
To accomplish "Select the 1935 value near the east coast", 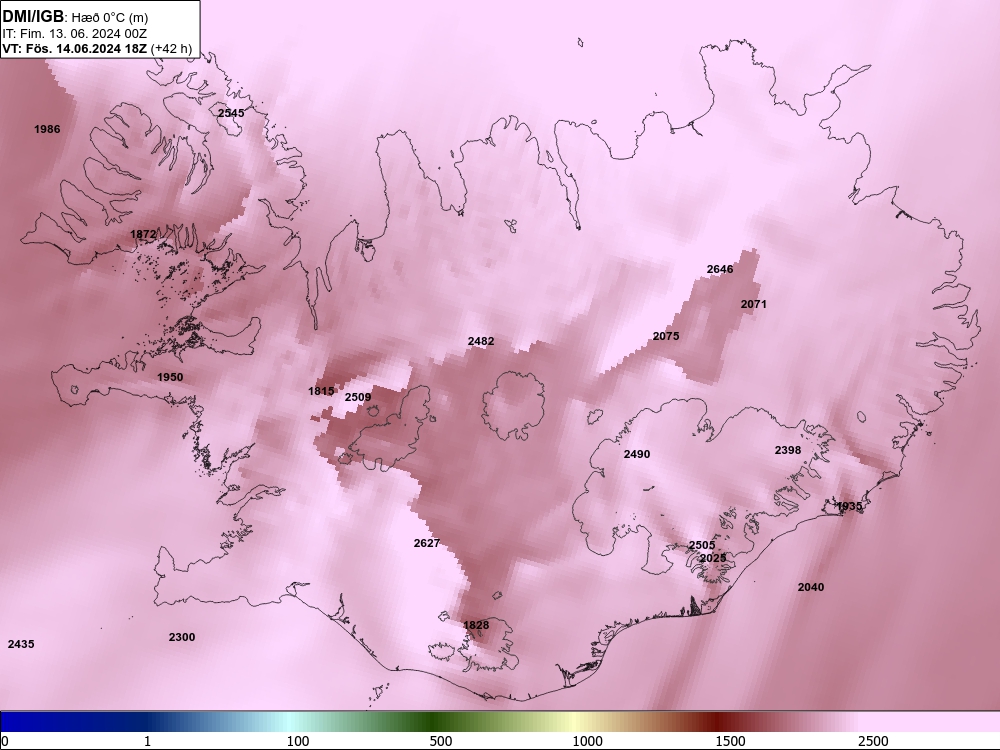I will 849,506.
